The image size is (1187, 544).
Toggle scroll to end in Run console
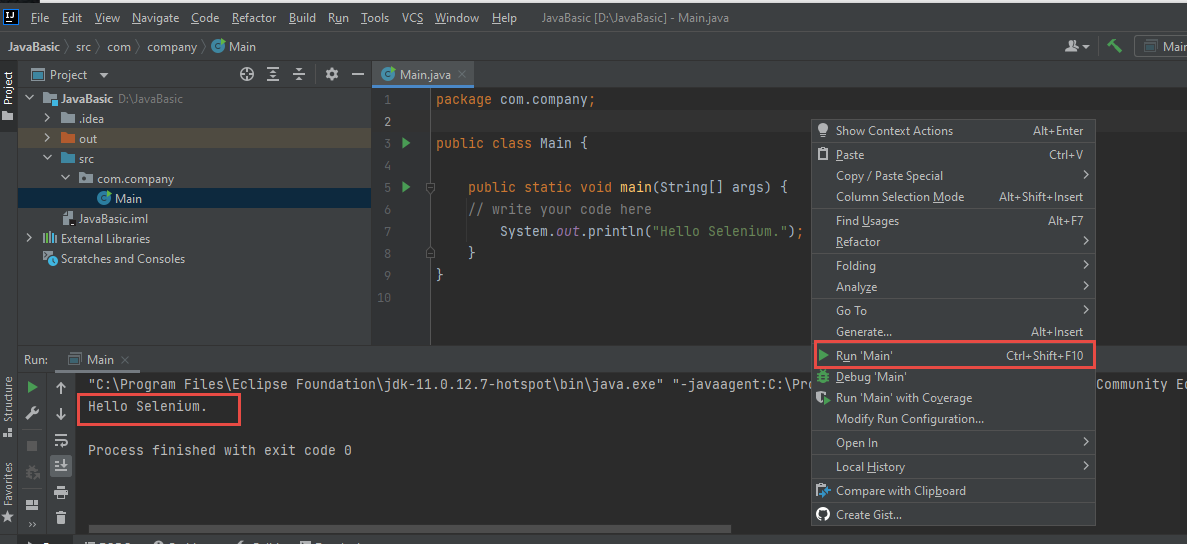[61, 465]
